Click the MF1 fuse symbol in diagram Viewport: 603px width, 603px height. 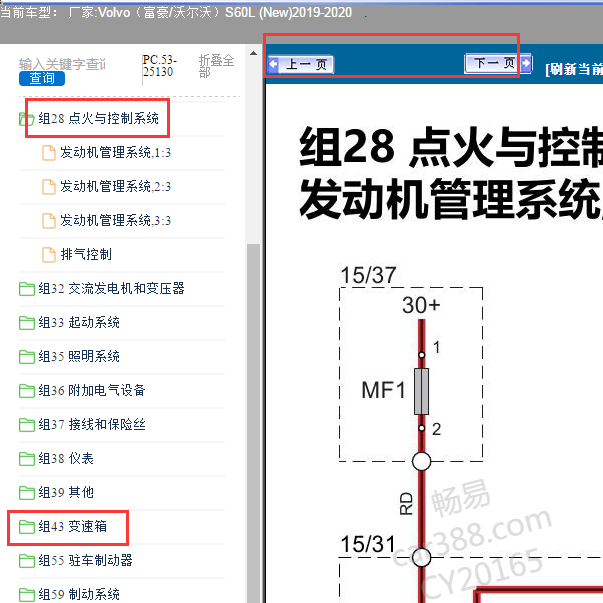[x=421, y=391]
